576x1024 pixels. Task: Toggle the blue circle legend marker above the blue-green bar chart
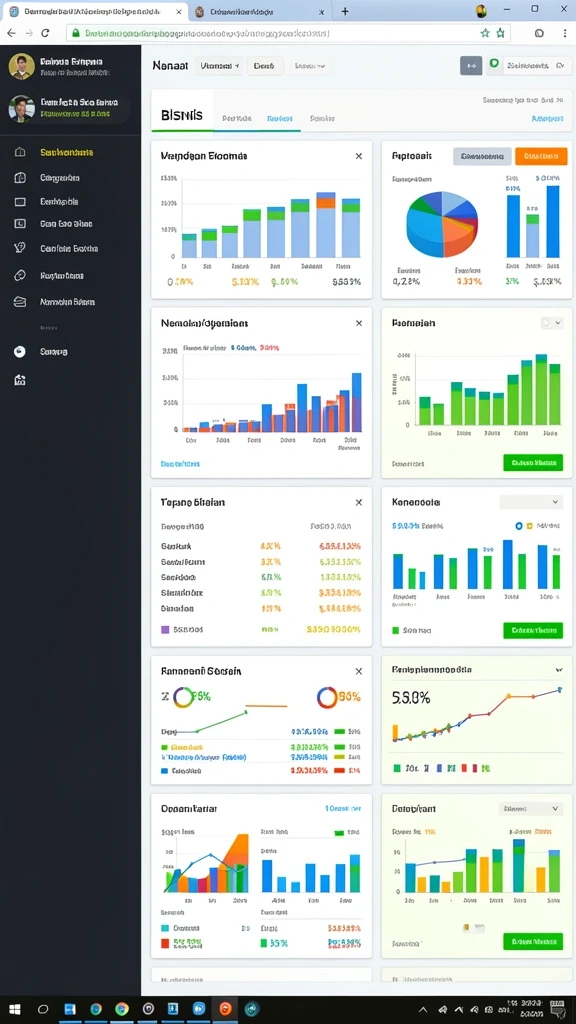coord(519,525)
